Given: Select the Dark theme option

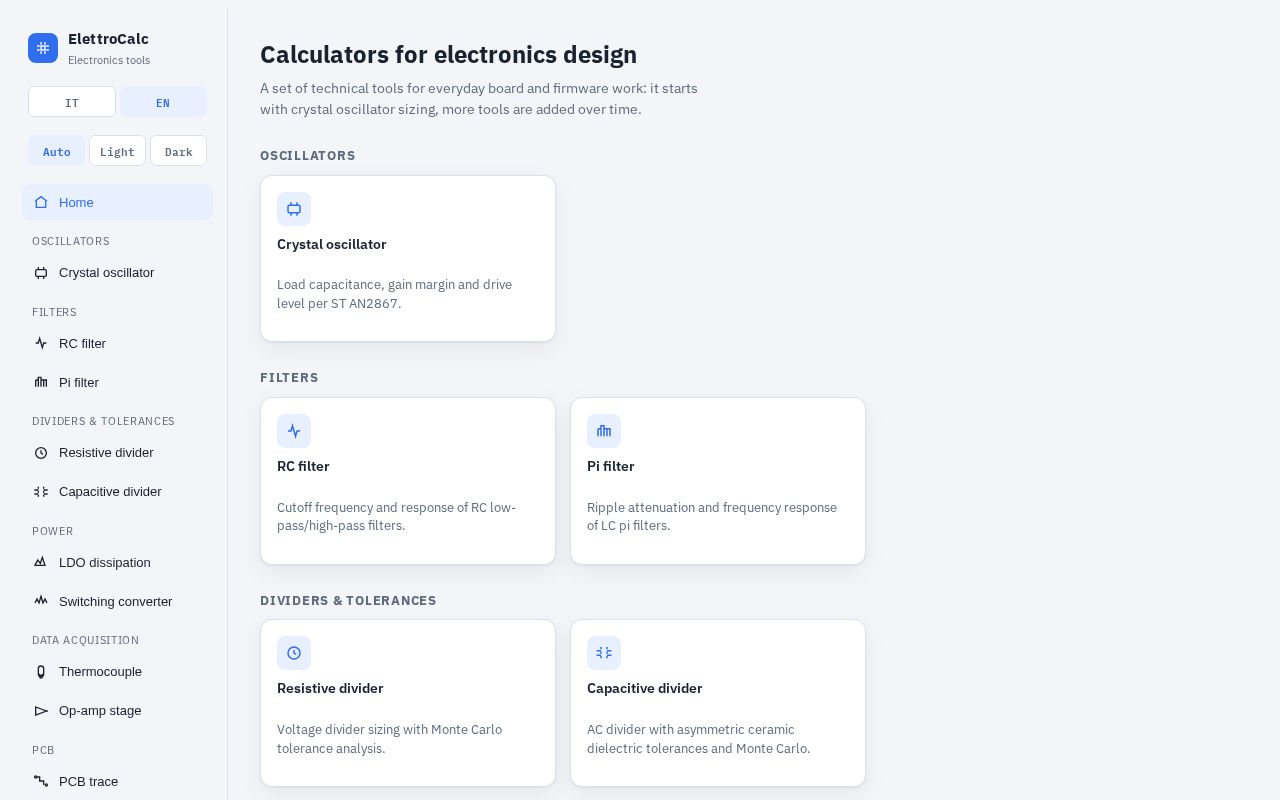Looking at the screenshot, I should 178,151.
